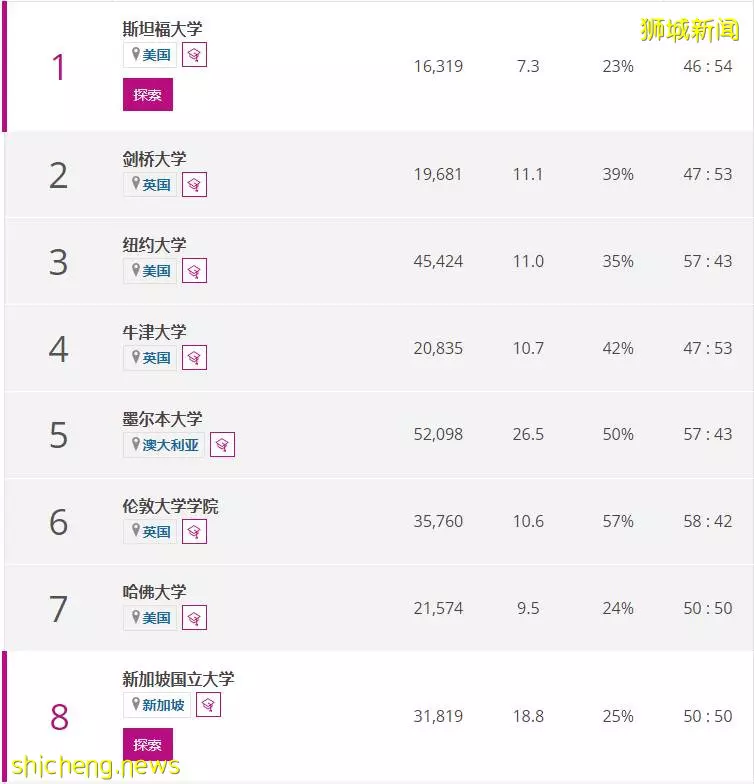Open the 新加坡国立大学 name link
754x784 pixels.
[178, 678]
